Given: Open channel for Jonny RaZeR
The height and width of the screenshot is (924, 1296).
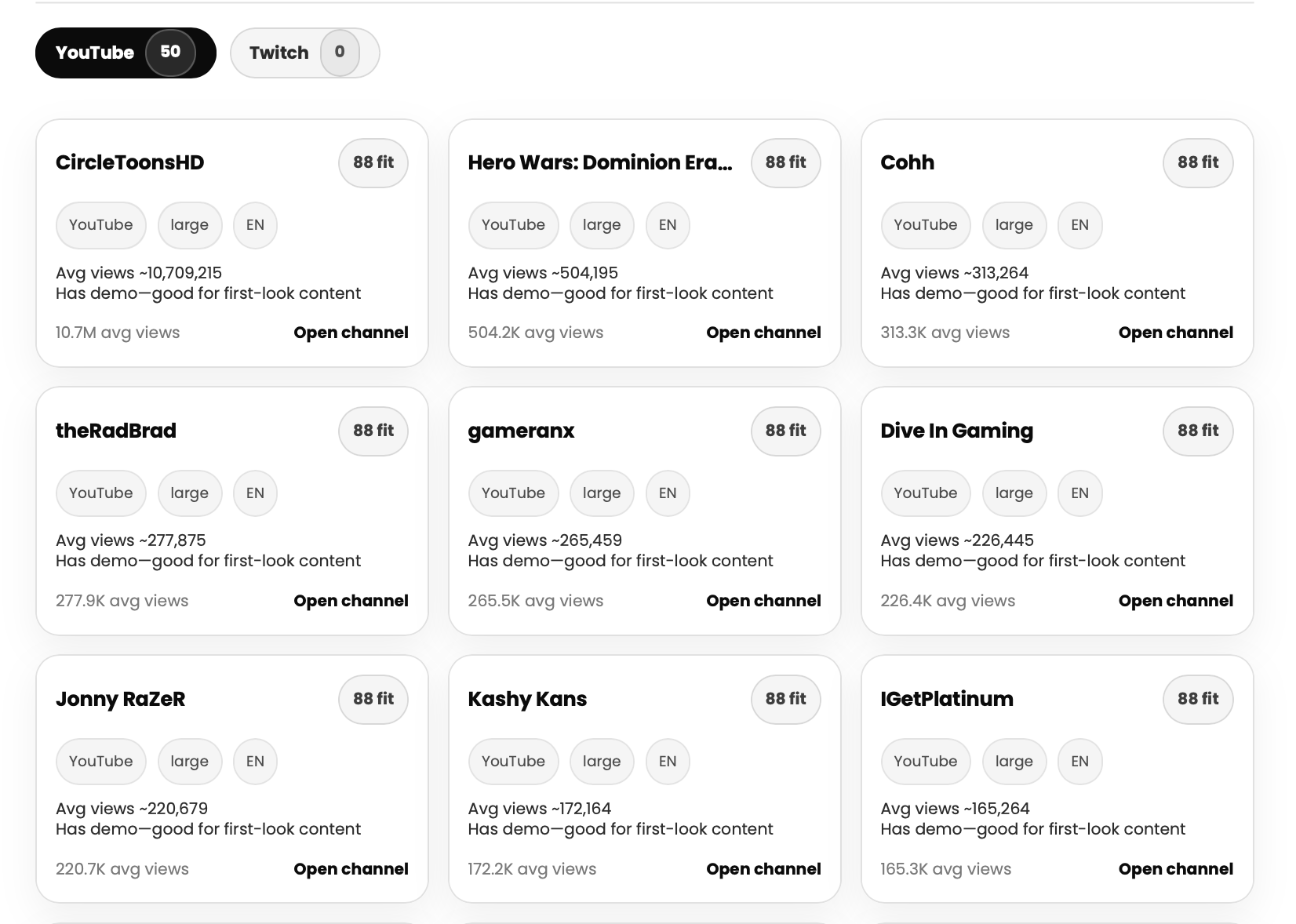Looking at the screenshot, I should coord(351,868).
